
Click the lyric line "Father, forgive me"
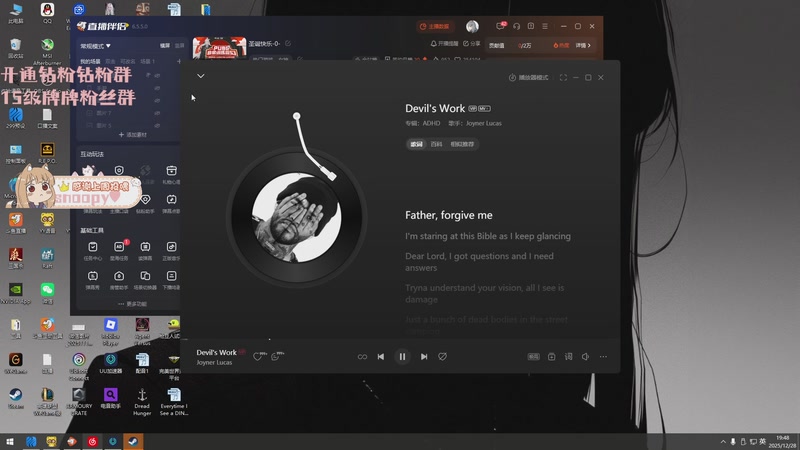[448, 215]
